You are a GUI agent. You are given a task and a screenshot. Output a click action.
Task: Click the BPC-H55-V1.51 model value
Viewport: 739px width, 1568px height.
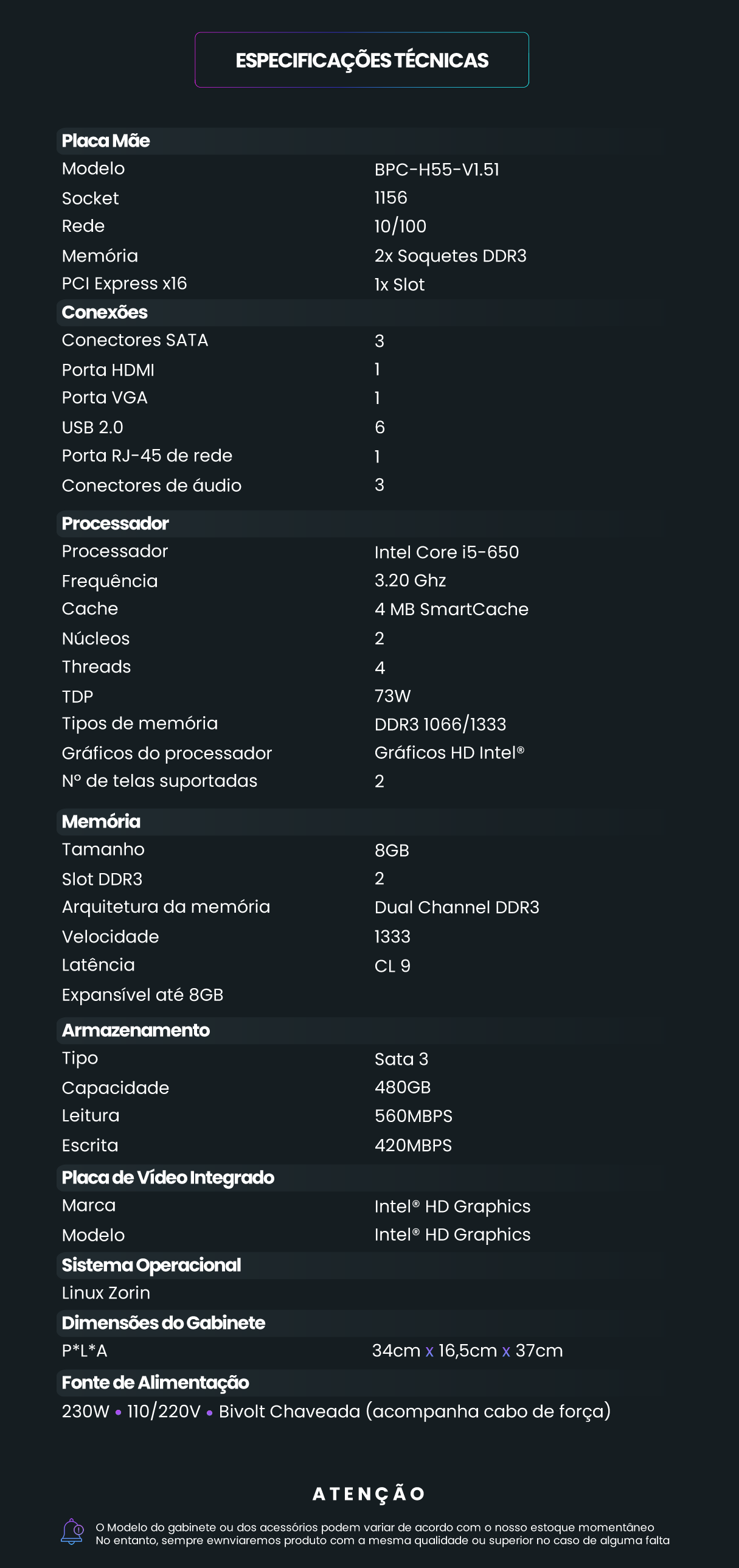pos(437,170)
